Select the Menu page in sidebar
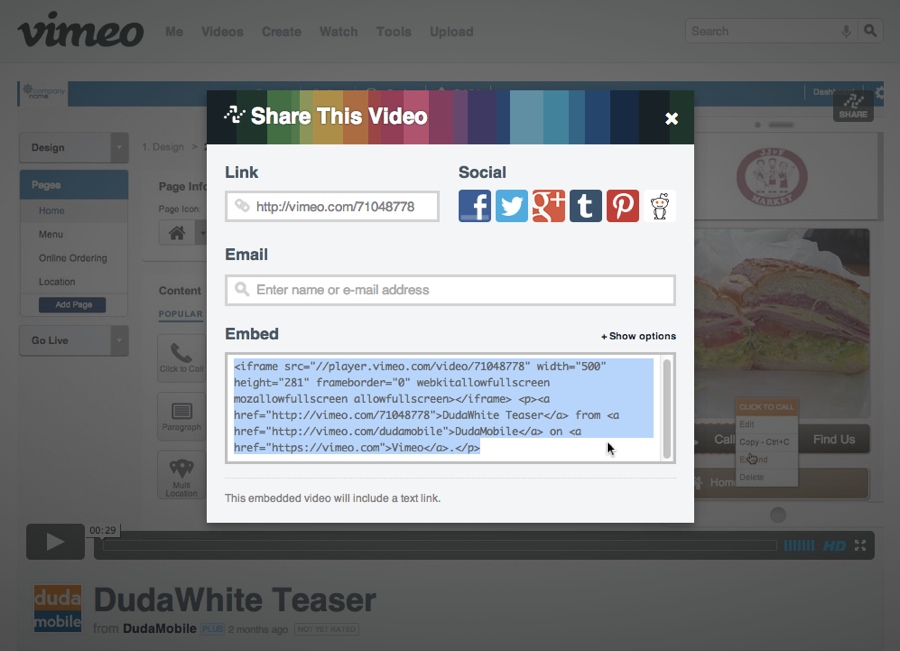Viewport: 900px width, 651px height. (x=74, y=234)
